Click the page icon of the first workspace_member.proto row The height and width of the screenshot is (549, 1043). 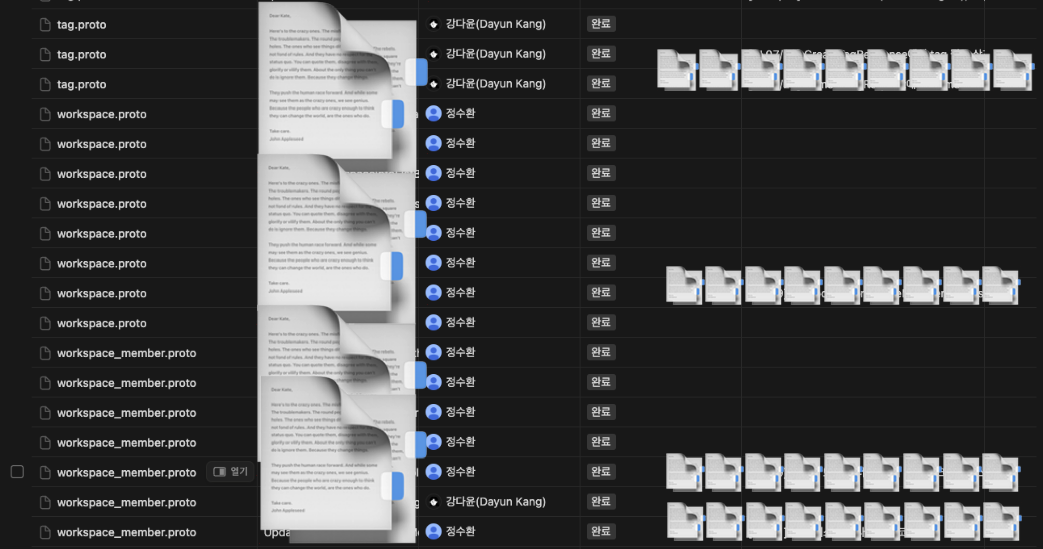(45, 353)
